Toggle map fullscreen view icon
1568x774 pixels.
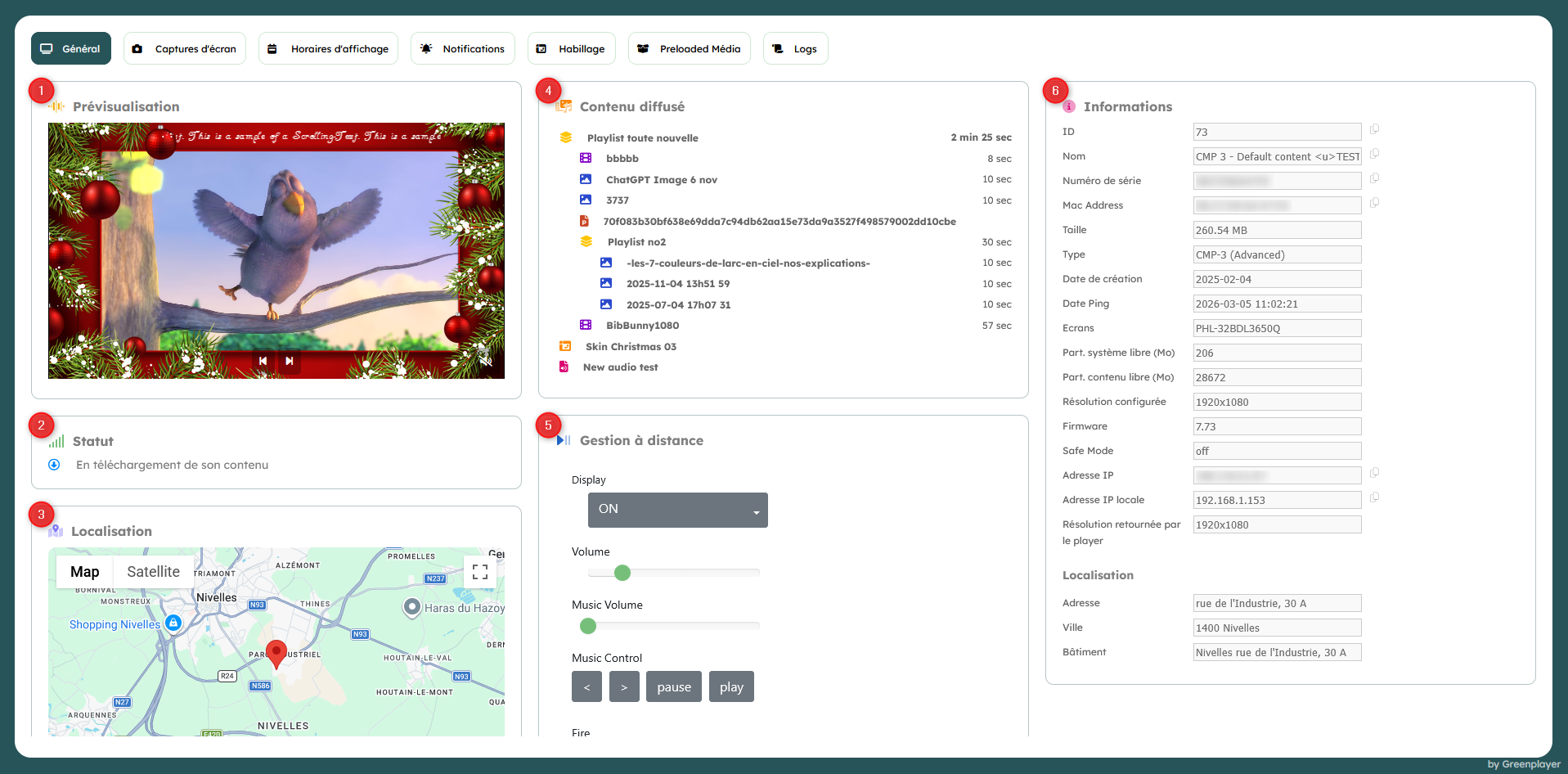coord(480,572)
